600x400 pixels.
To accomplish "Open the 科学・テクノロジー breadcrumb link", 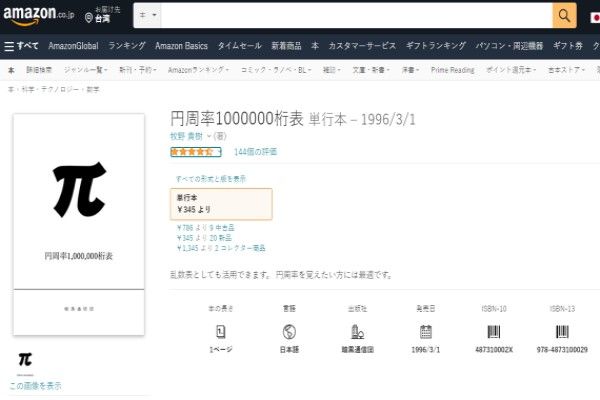I will point(50,90).
